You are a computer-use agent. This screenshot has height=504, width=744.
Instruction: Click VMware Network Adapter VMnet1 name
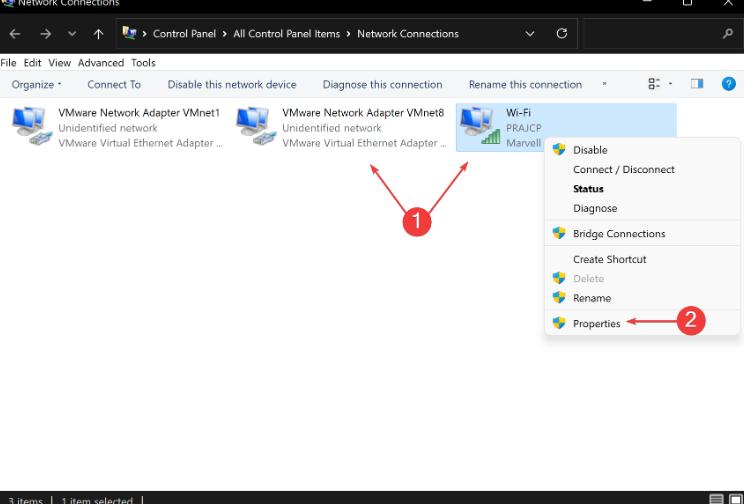click(139, 113)
